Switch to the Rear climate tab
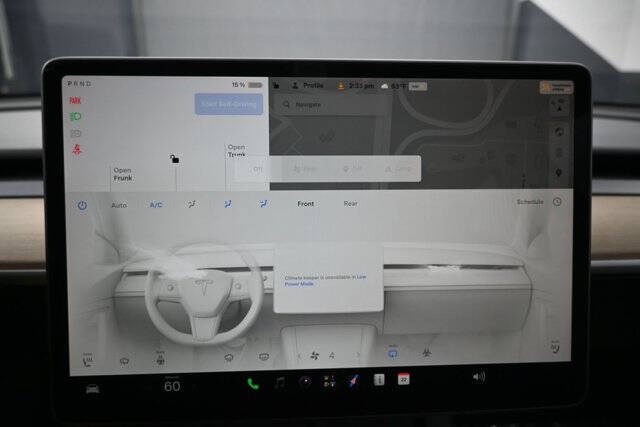This screenshot has height=427, width=640. point(350,203)
